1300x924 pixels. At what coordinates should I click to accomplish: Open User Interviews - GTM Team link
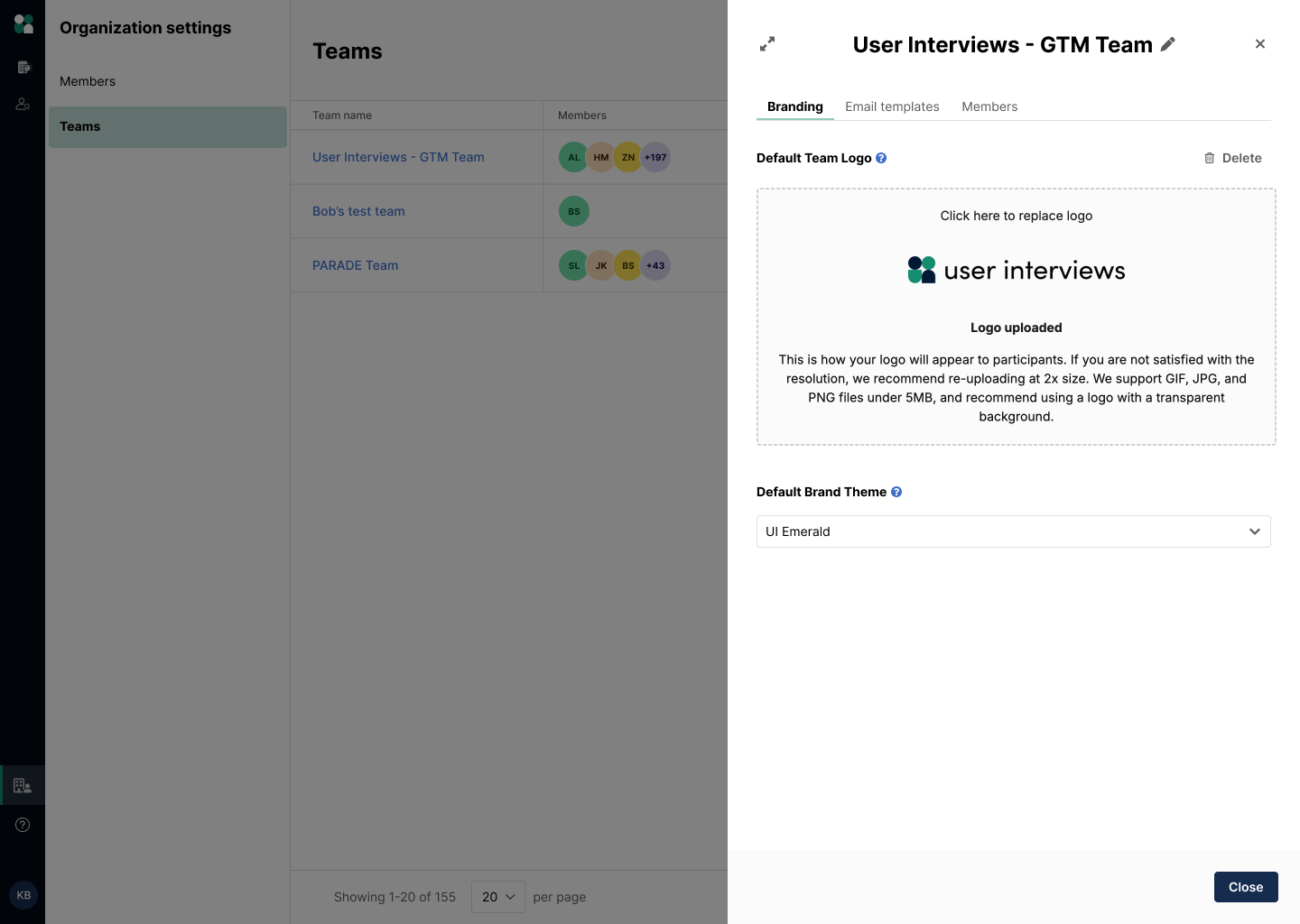[398, 157]
